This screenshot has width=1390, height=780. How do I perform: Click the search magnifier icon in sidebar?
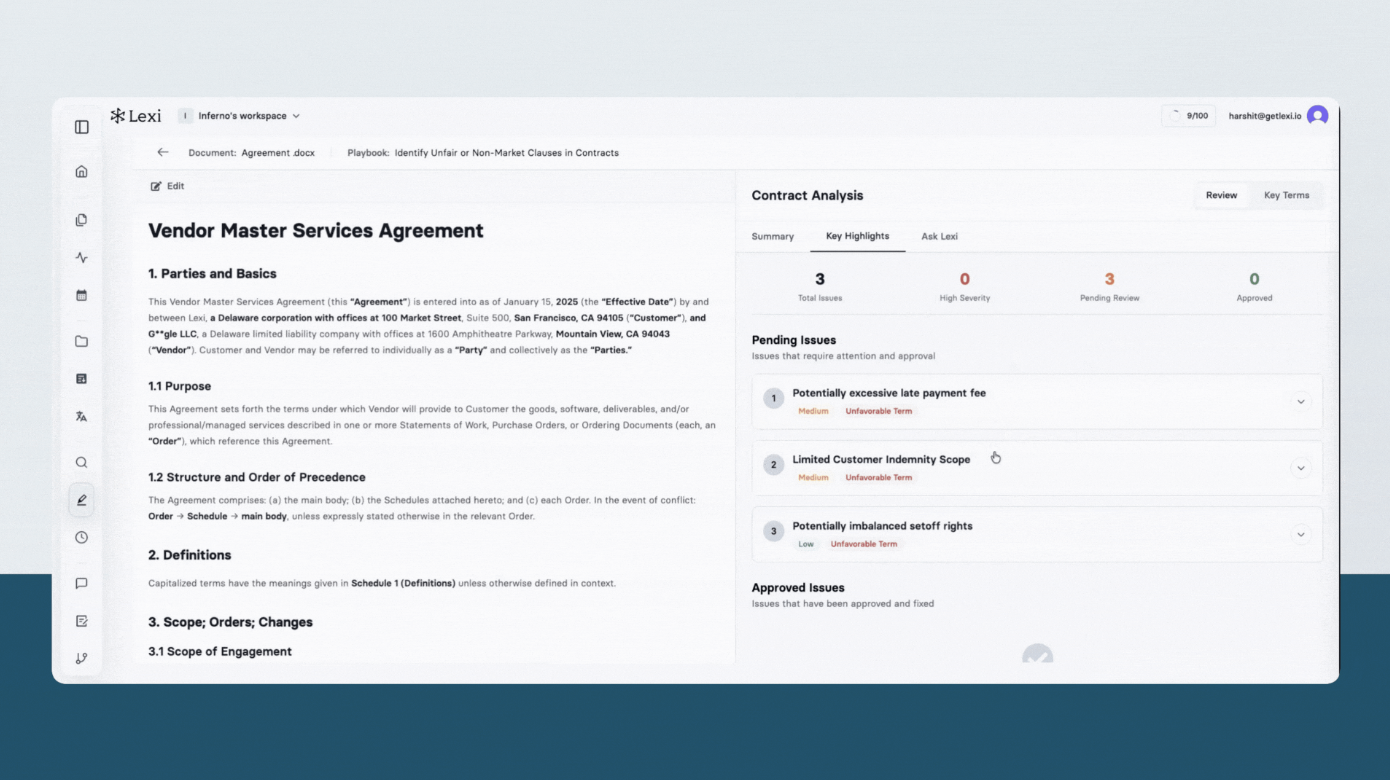(x=82, y=463)
